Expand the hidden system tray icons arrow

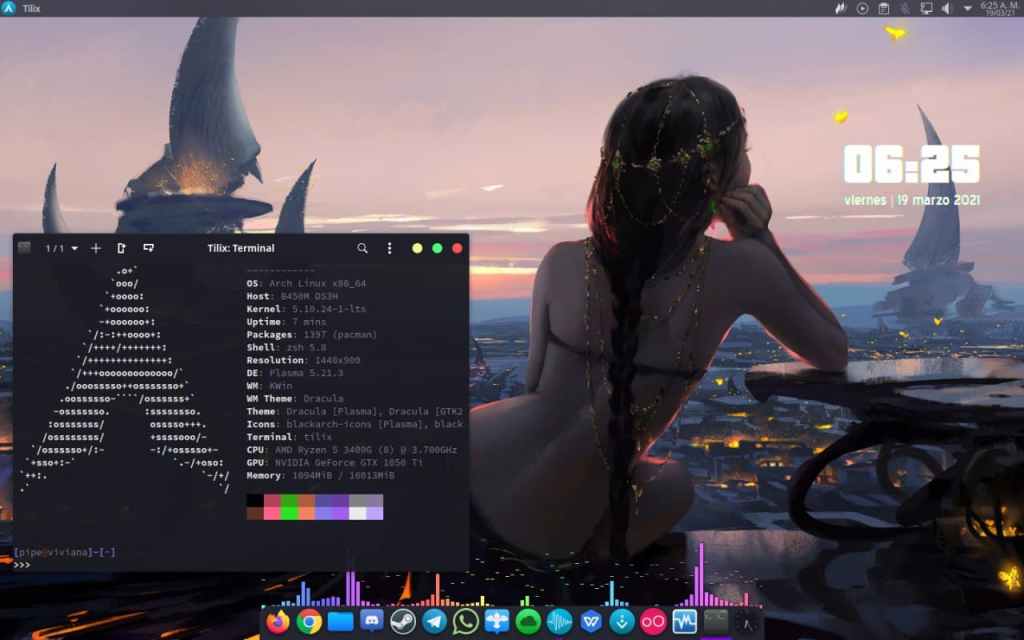point(967,8)
